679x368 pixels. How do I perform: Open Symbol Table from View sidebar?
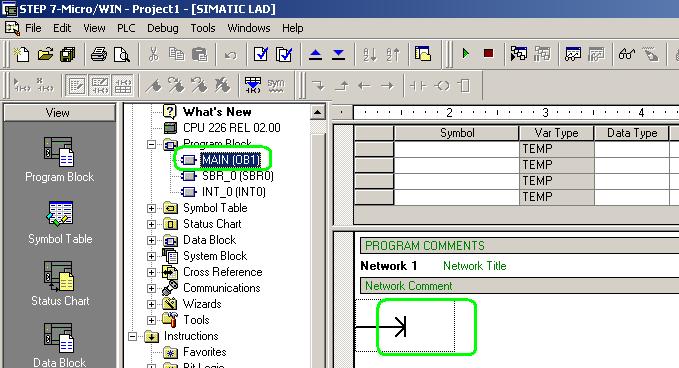(x=60, y=223)
